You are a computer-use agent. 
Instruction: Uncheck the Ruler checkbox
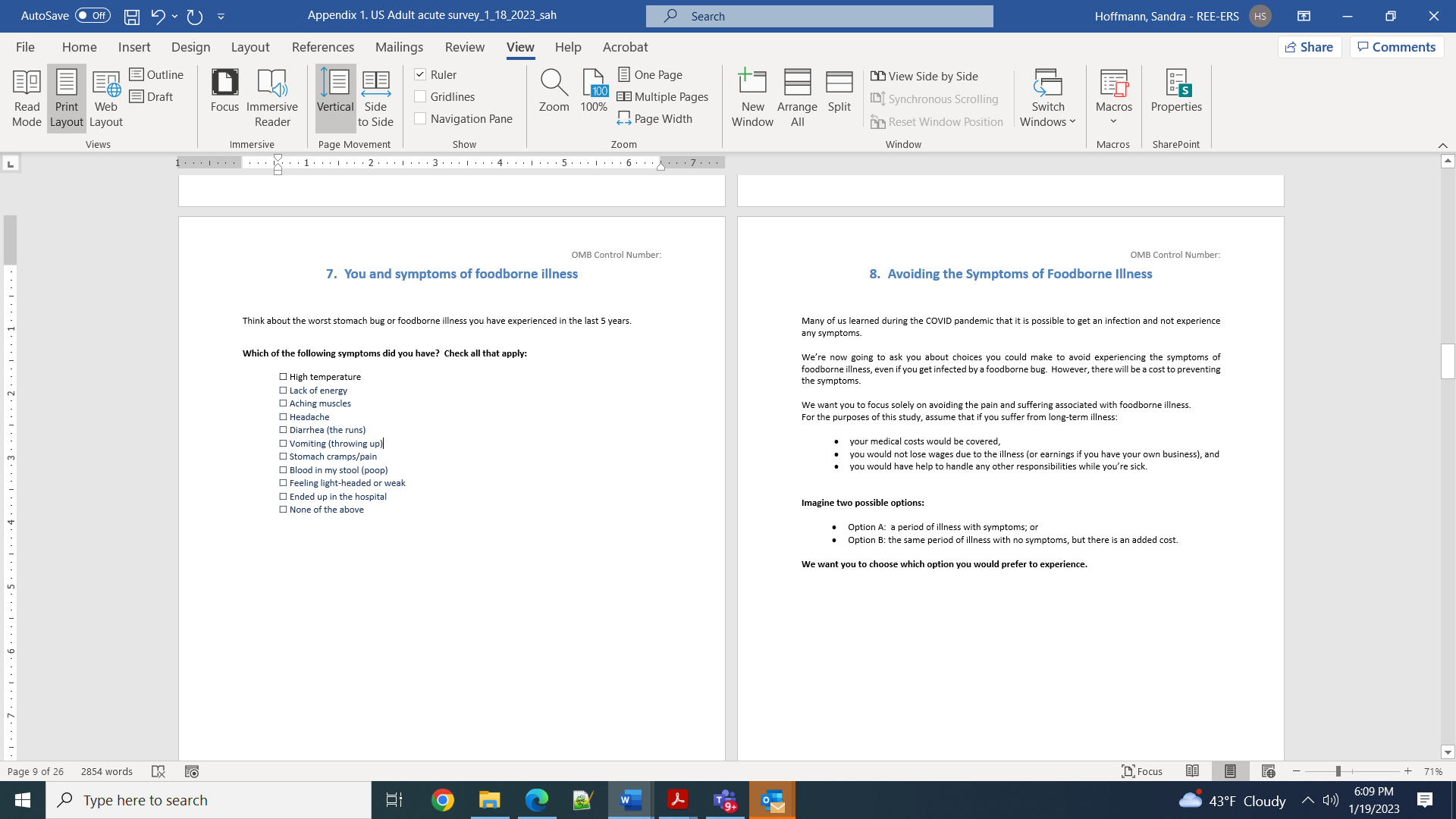420,74
